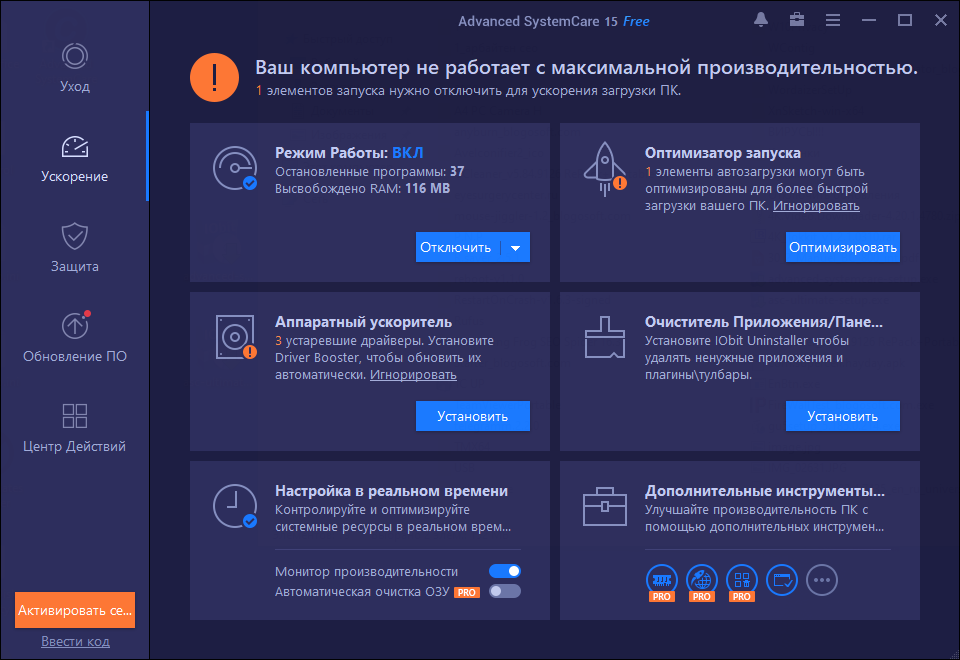Viewport: 960px width, 660px height.
Task: Go to the Защита section
Action: 75,248
